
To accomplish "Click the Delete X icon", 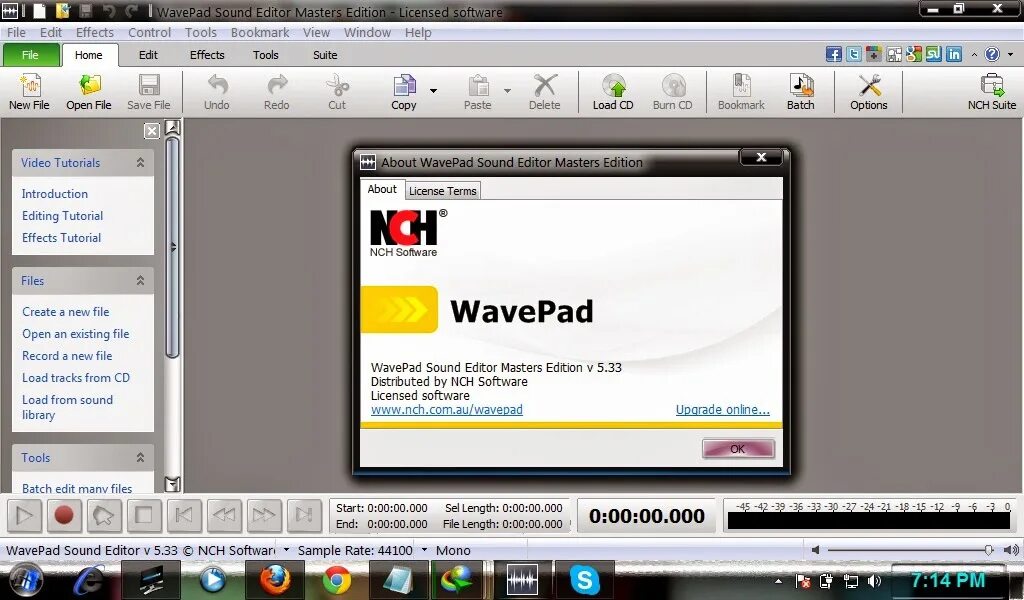I will 545,86.
